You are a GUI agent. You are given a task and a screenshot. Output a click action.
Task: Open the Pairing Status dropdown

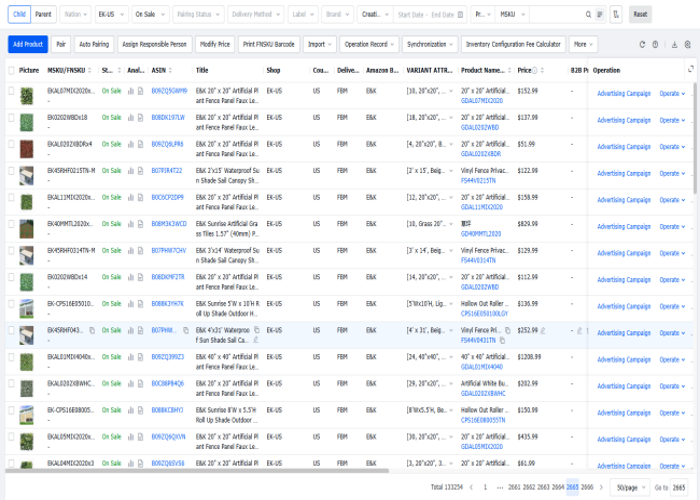(x=198, y=15)
